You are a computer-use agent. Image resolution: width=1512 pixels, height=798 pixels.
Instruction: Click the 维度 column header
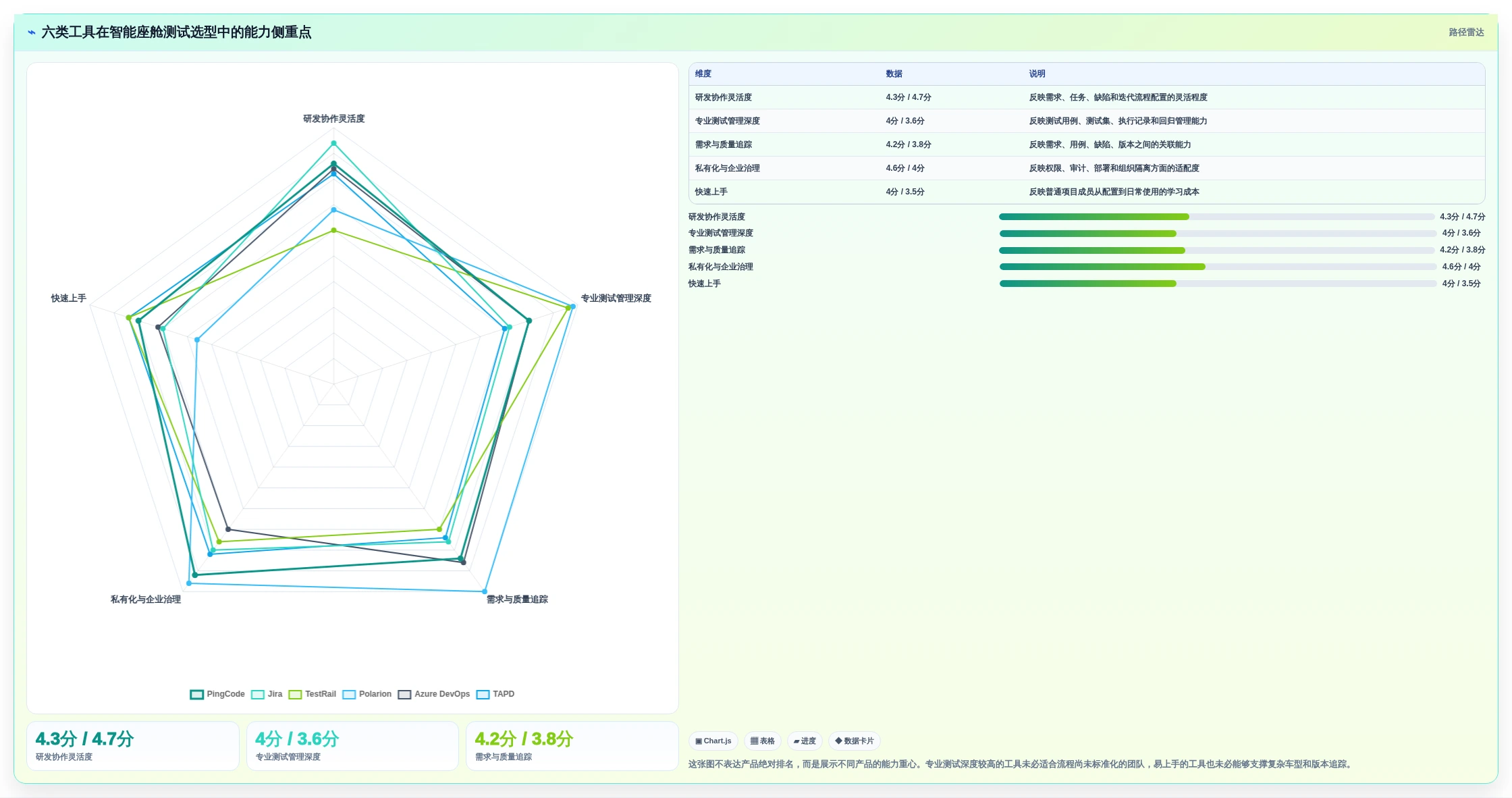(x=703, y=74)
